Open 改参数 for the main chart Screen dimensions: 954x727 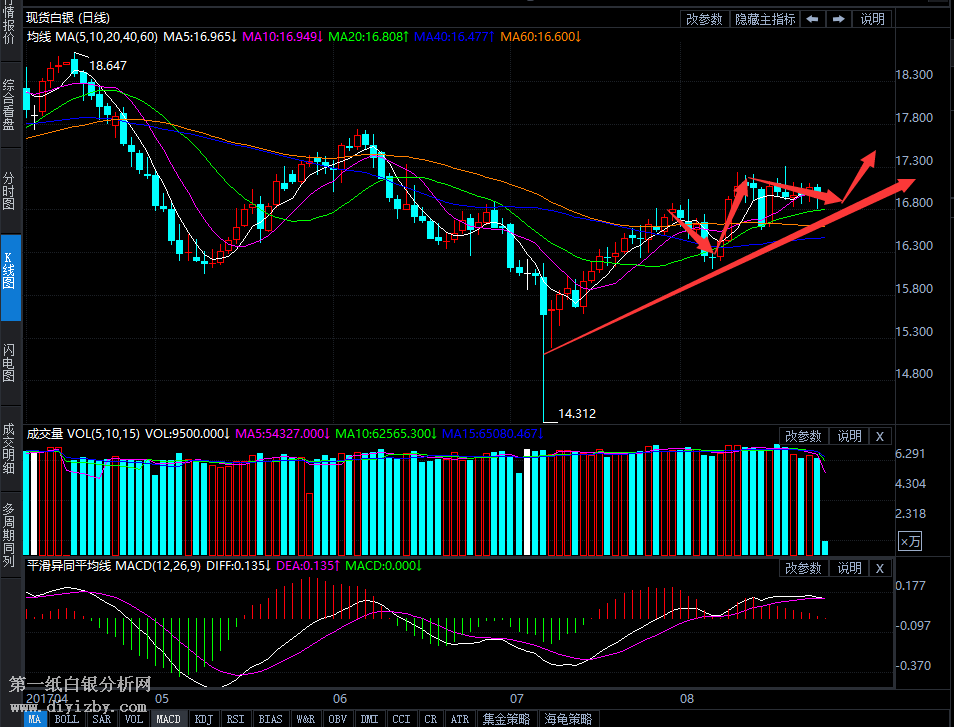[704, 18]
